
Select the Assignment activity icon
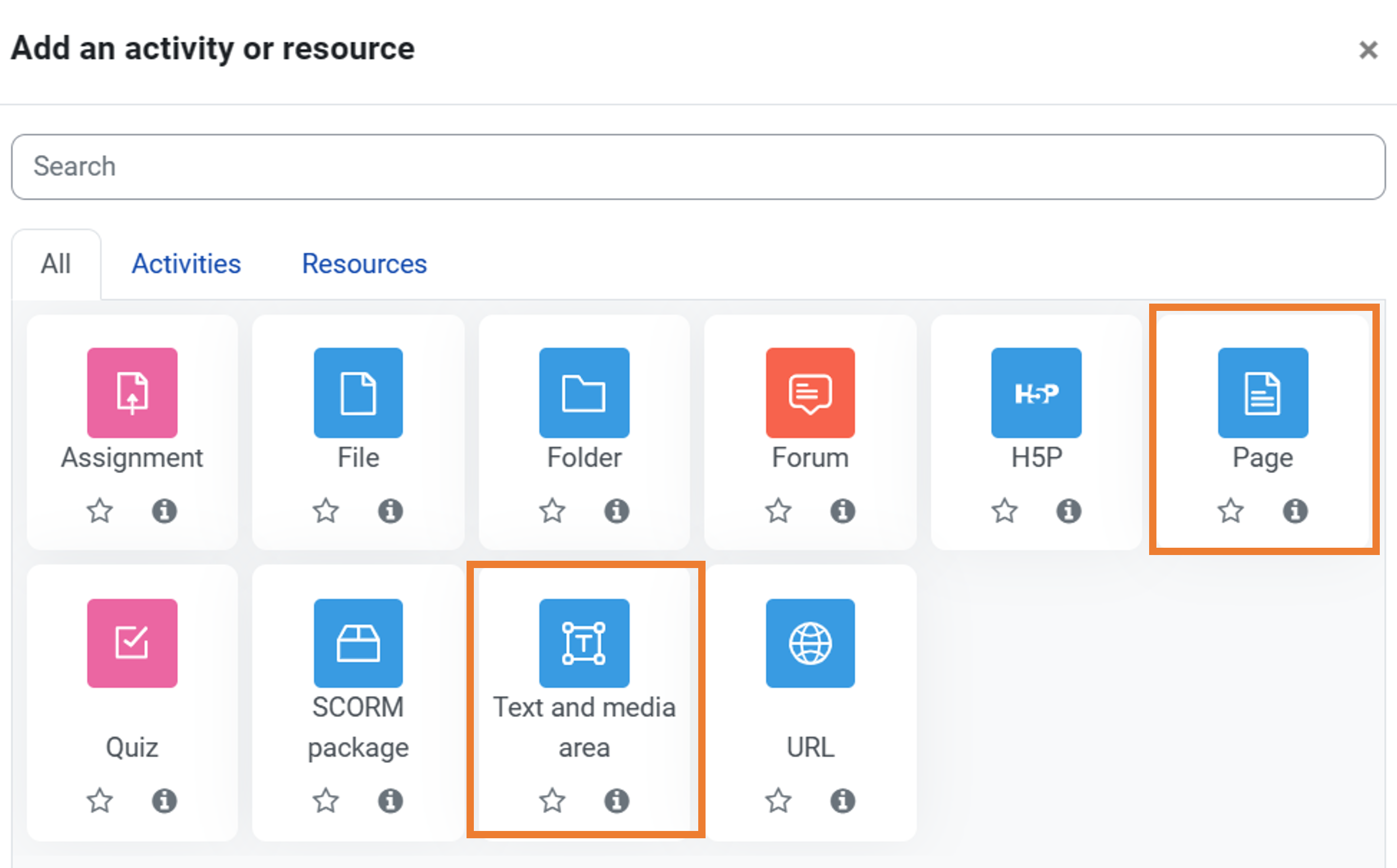pyautogui.click(x=132, y=393)
